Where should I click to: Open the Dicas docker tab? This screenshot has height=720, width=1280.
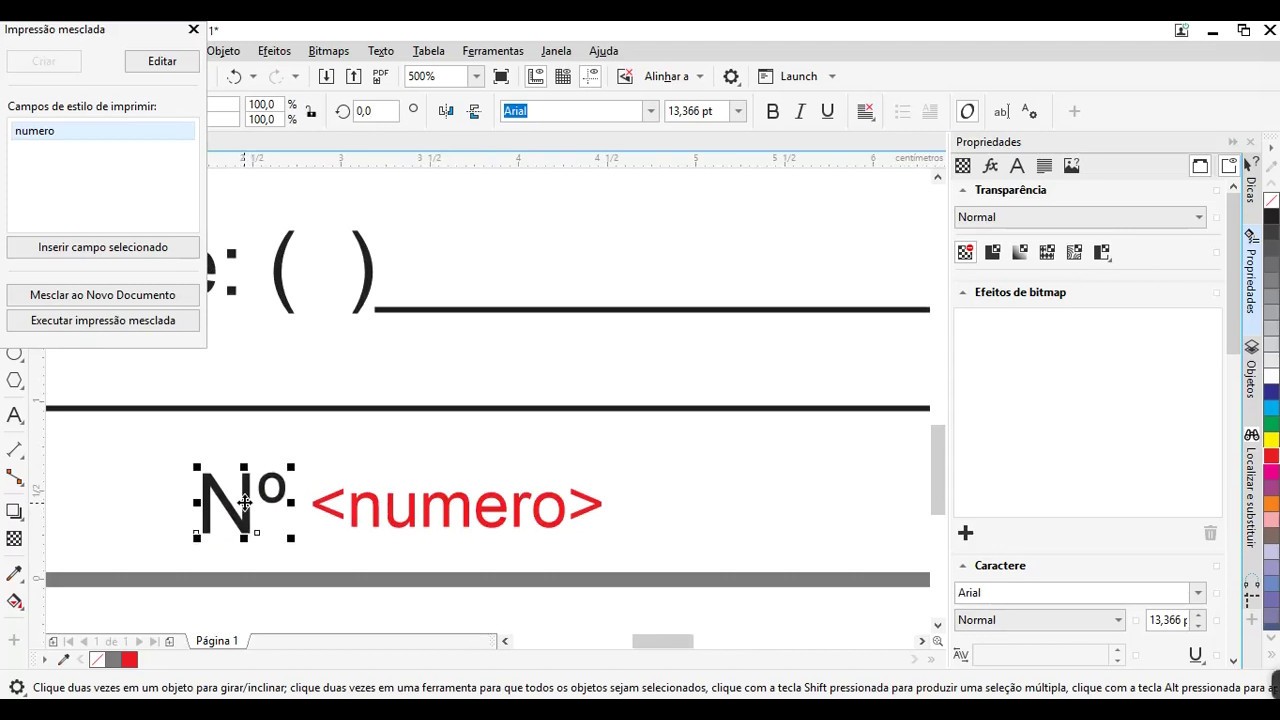pos(1250,183)
